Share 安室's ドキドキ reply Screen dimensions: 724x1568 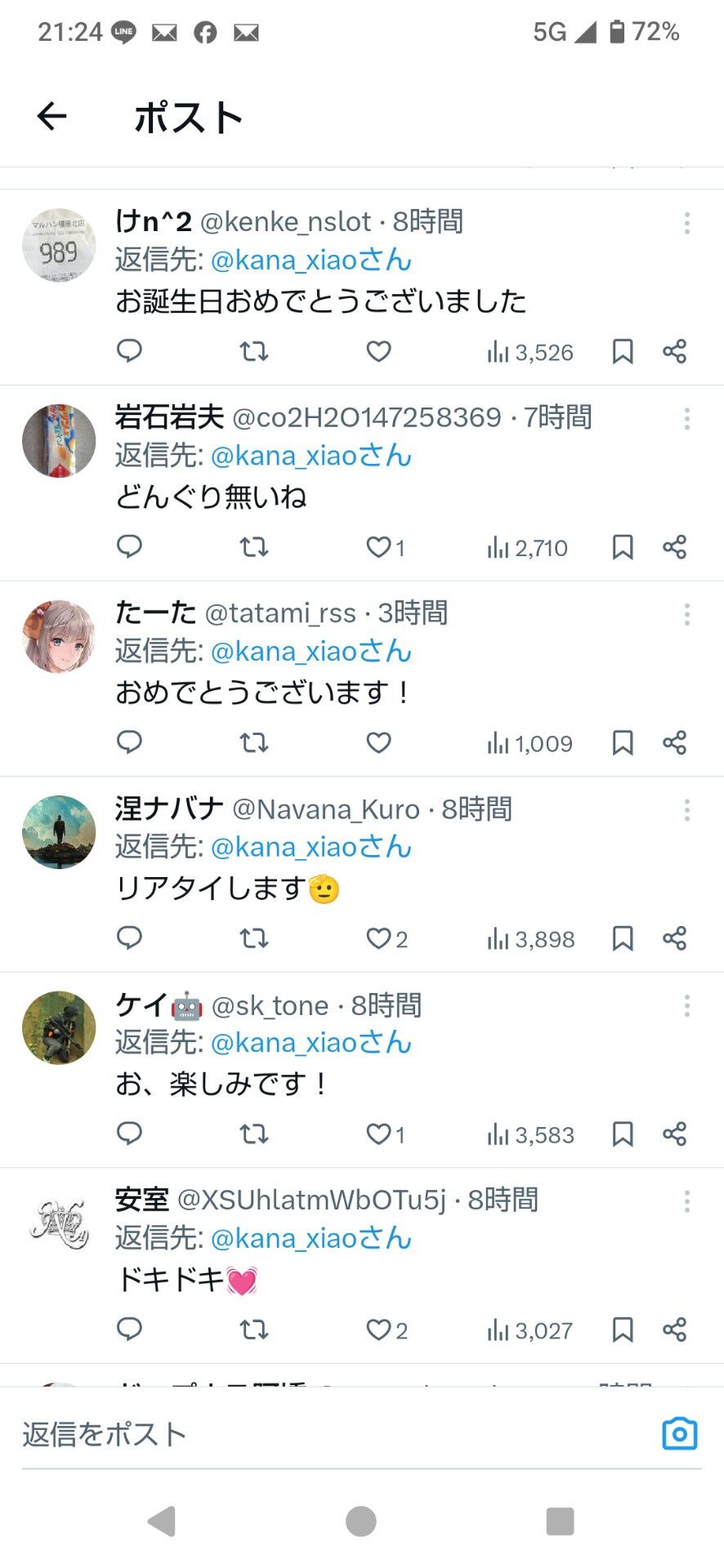tap(674, 1330)
